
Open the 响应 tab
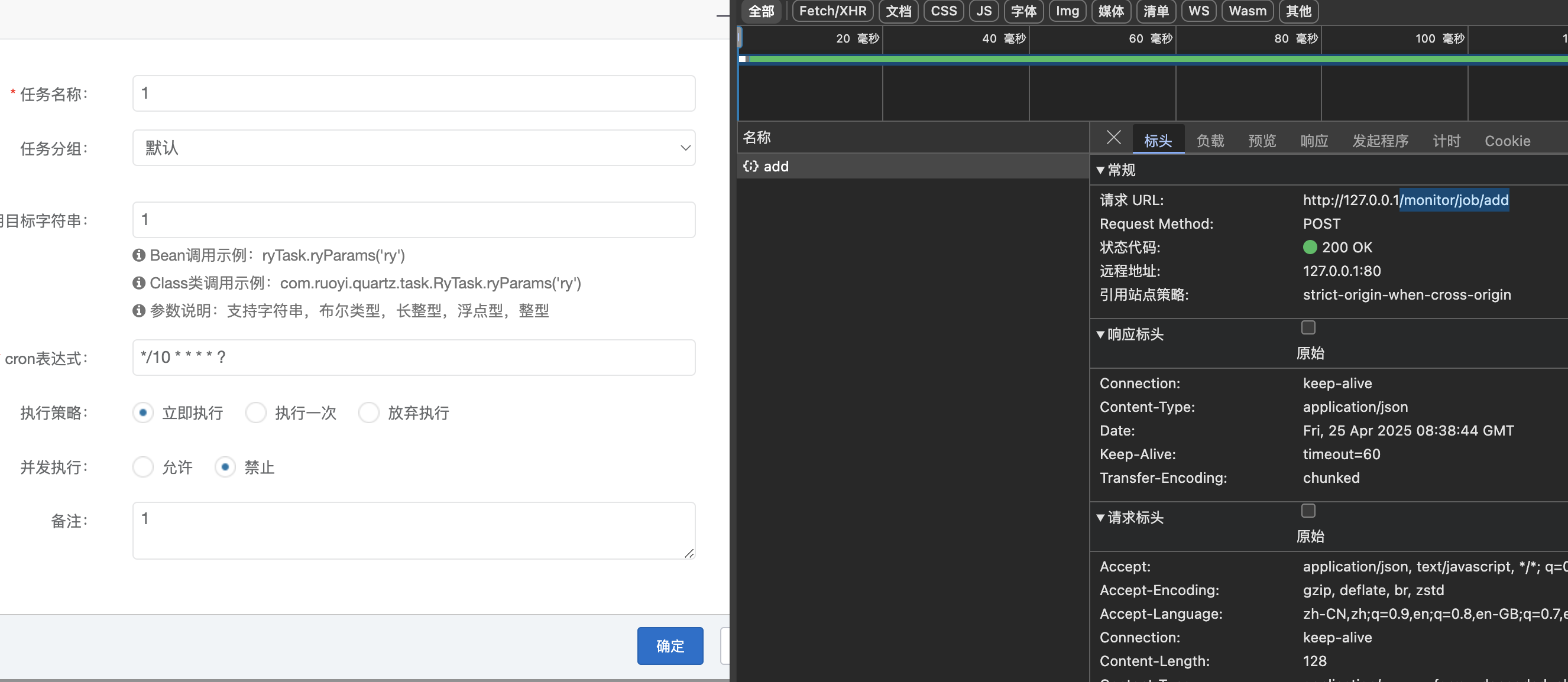pyautogui.click(x=1314, y=141)
